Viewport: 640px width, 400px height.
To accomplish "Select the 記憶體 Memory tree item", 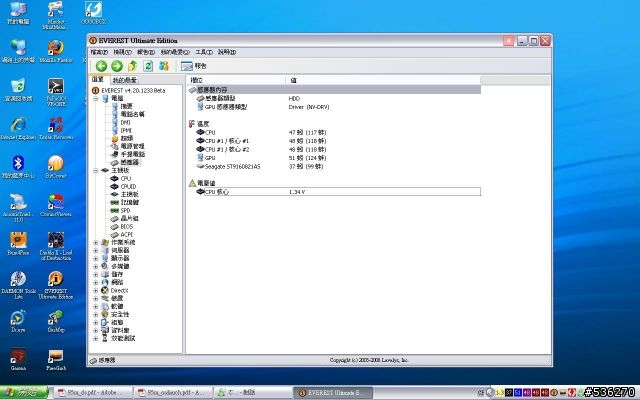I will (x=130, y=202).
